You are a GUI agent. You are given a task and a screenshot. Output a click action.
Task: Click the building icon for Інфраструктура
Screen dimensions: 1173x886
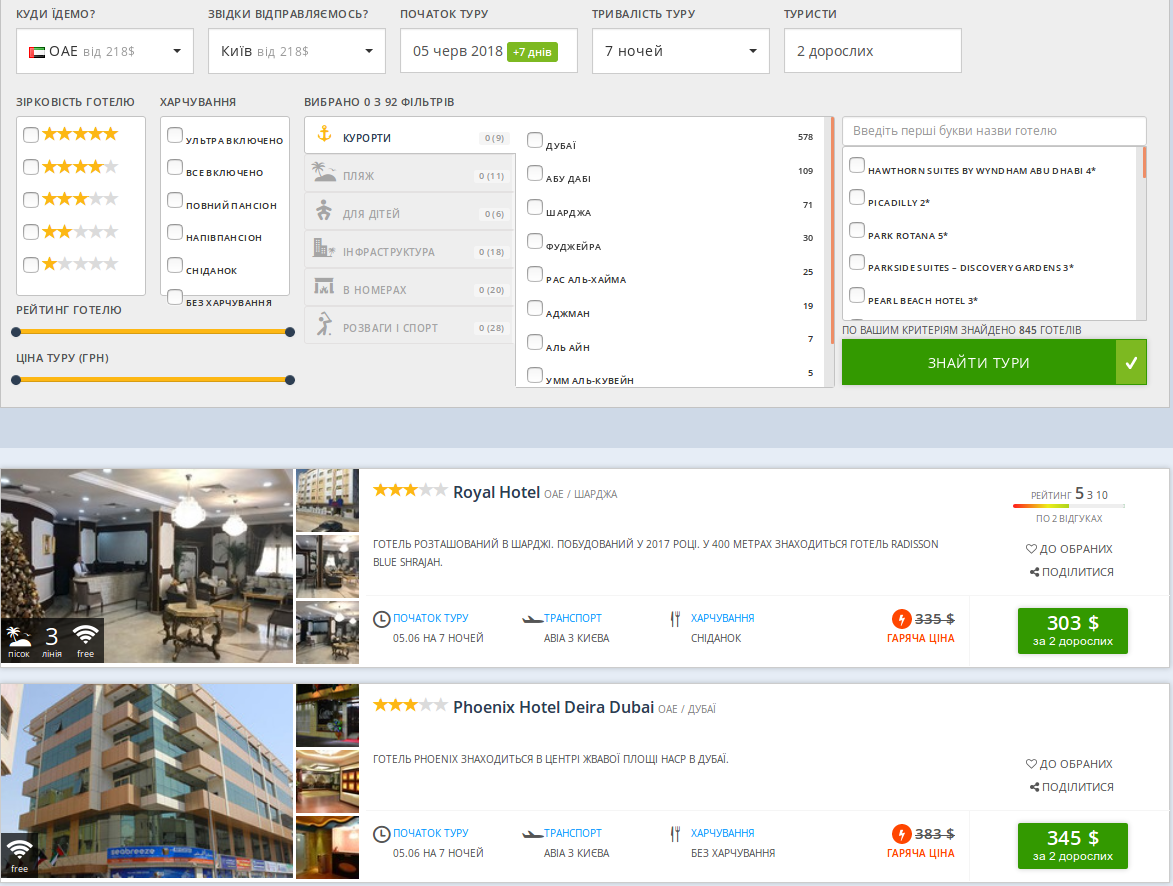323,250
